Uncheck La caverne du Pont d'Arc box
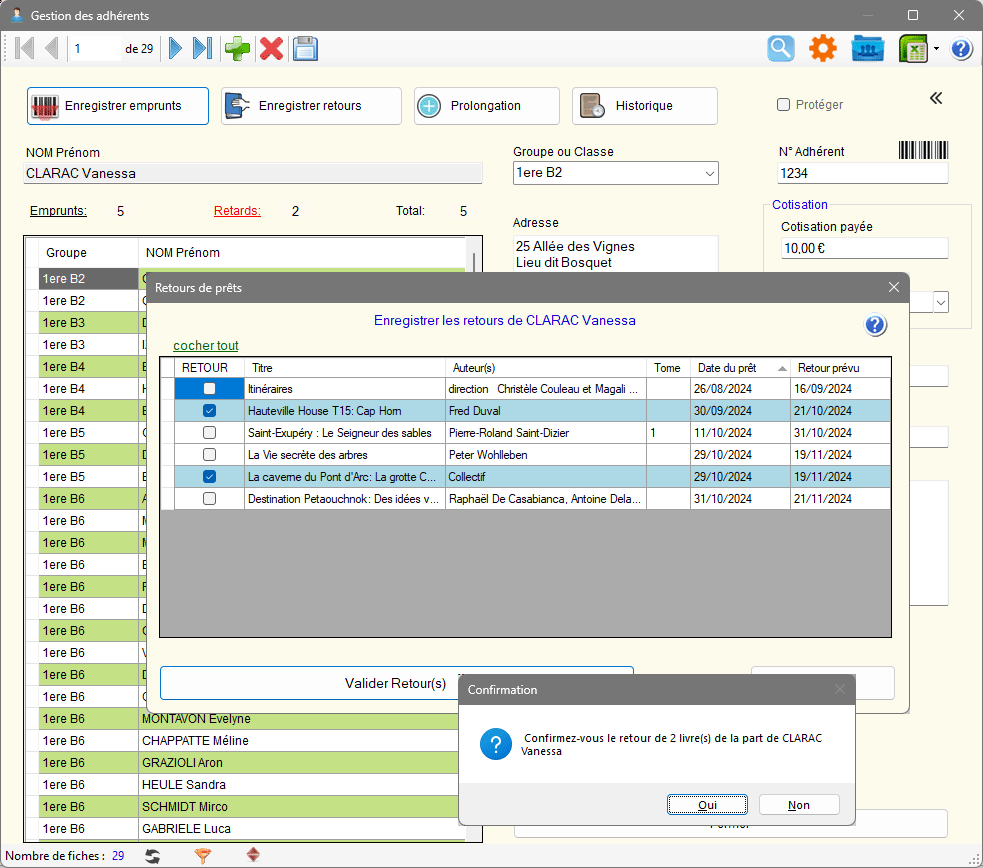 209,476
